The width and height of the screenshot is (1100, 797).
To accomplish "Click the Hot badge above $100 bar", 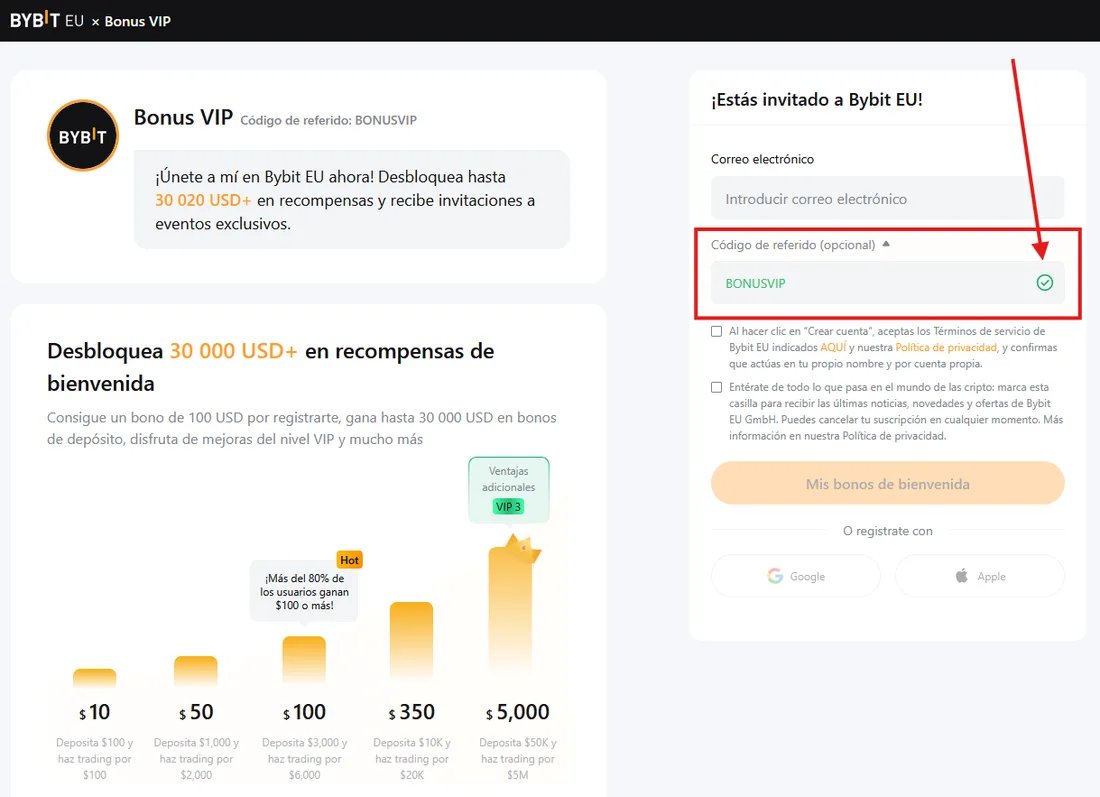I will pyautogui.click(x=349, y=560).
